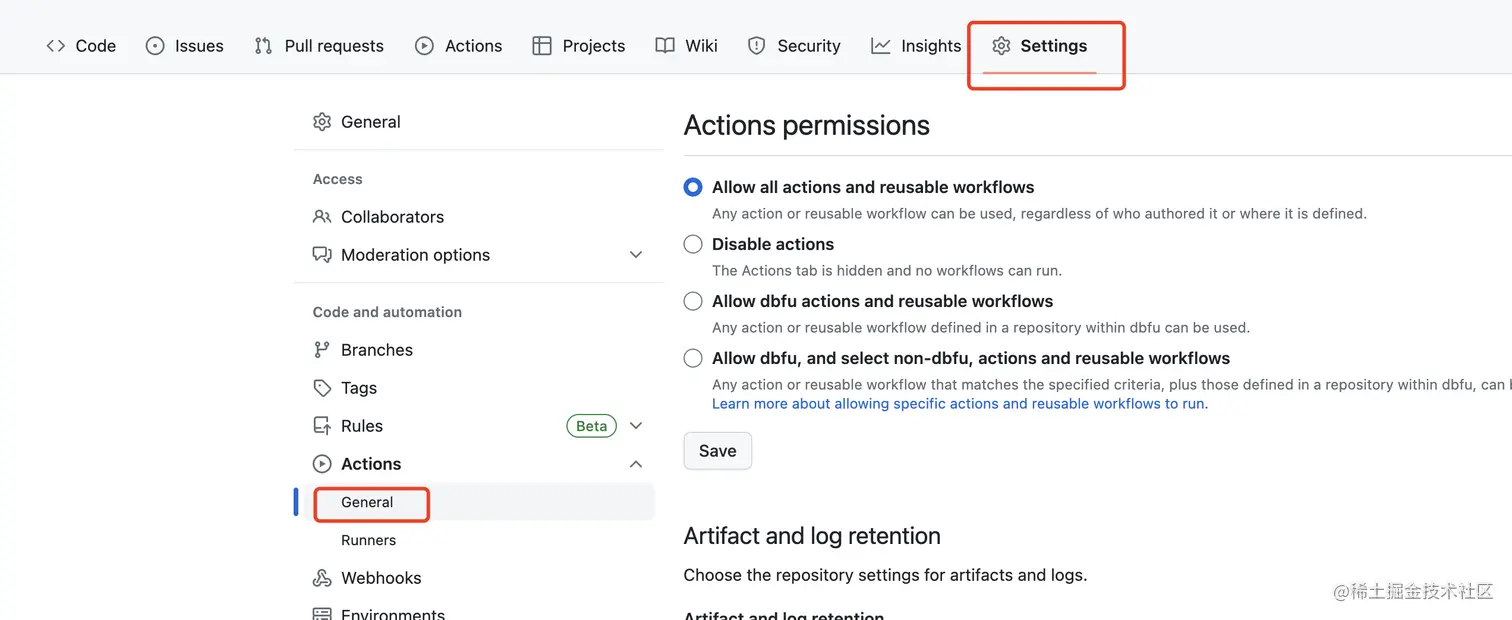The height and width of the screenshot is (620, 1512).
Task: Click the Insights graph icon
Action: pyautogui.click(x=880, y=46)
